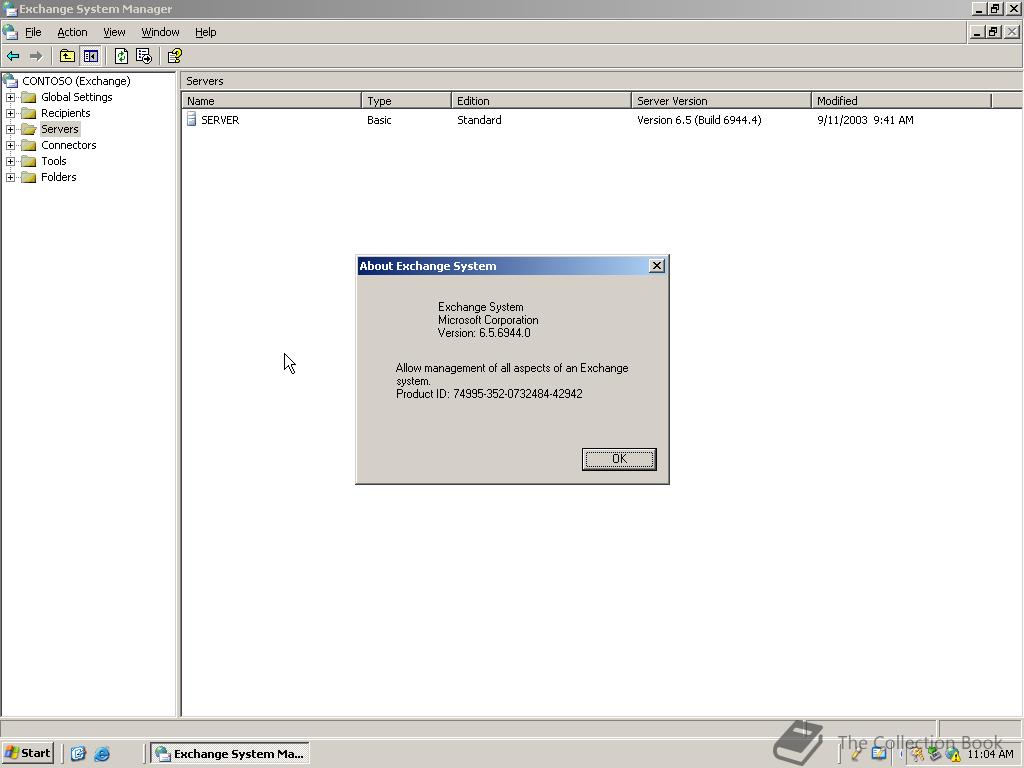Click the Help question-mark toolbar icon
The width and height of the screenshot is (1024, 768).
175,56
